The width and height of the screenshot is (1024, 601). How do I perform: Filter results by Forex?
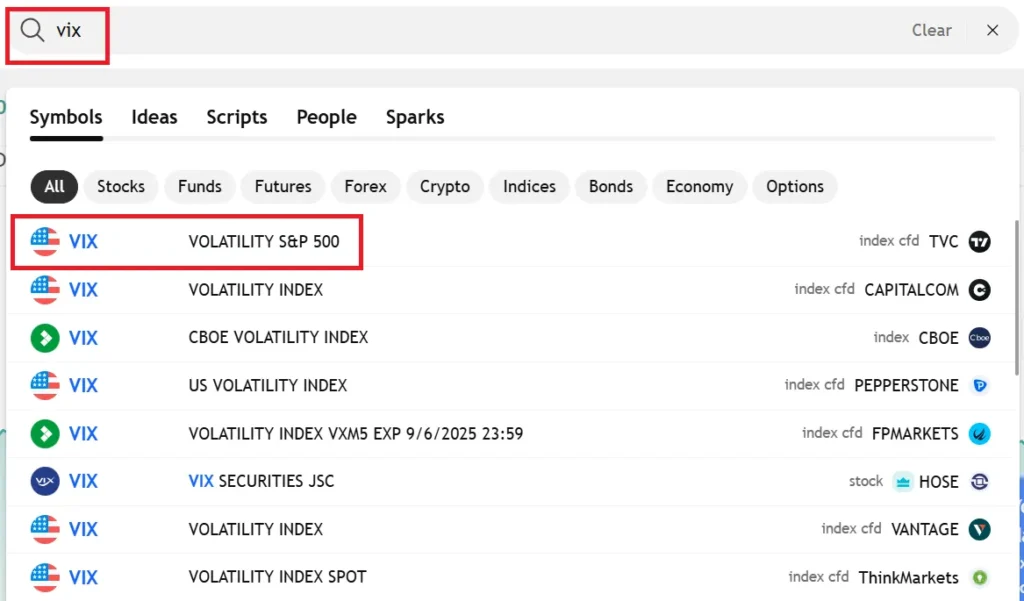(x=366, y=186)
